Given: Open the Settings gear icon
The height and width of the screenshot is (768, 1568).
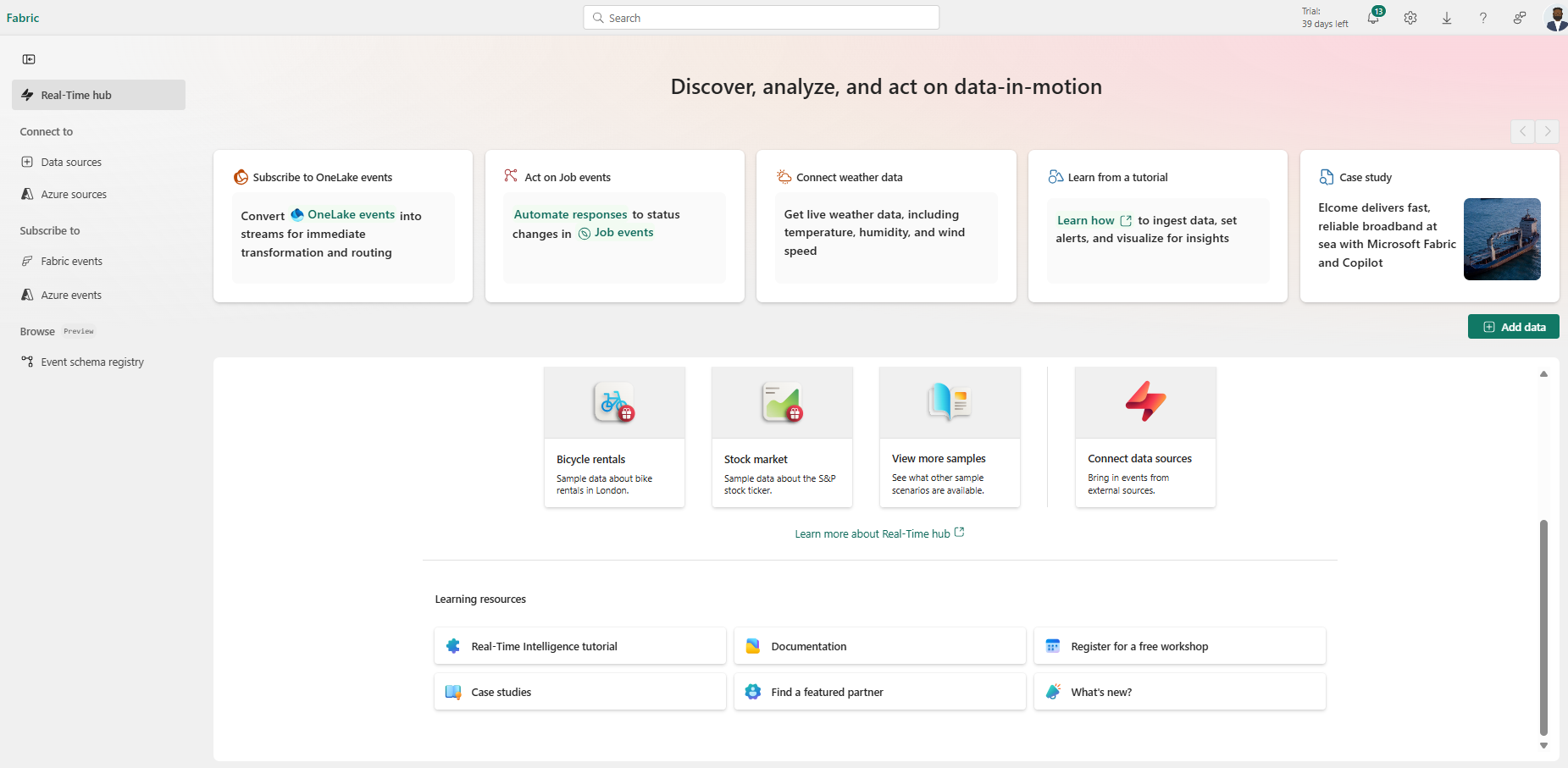Looking at the screenshot, I should (x=1410, y=18).
